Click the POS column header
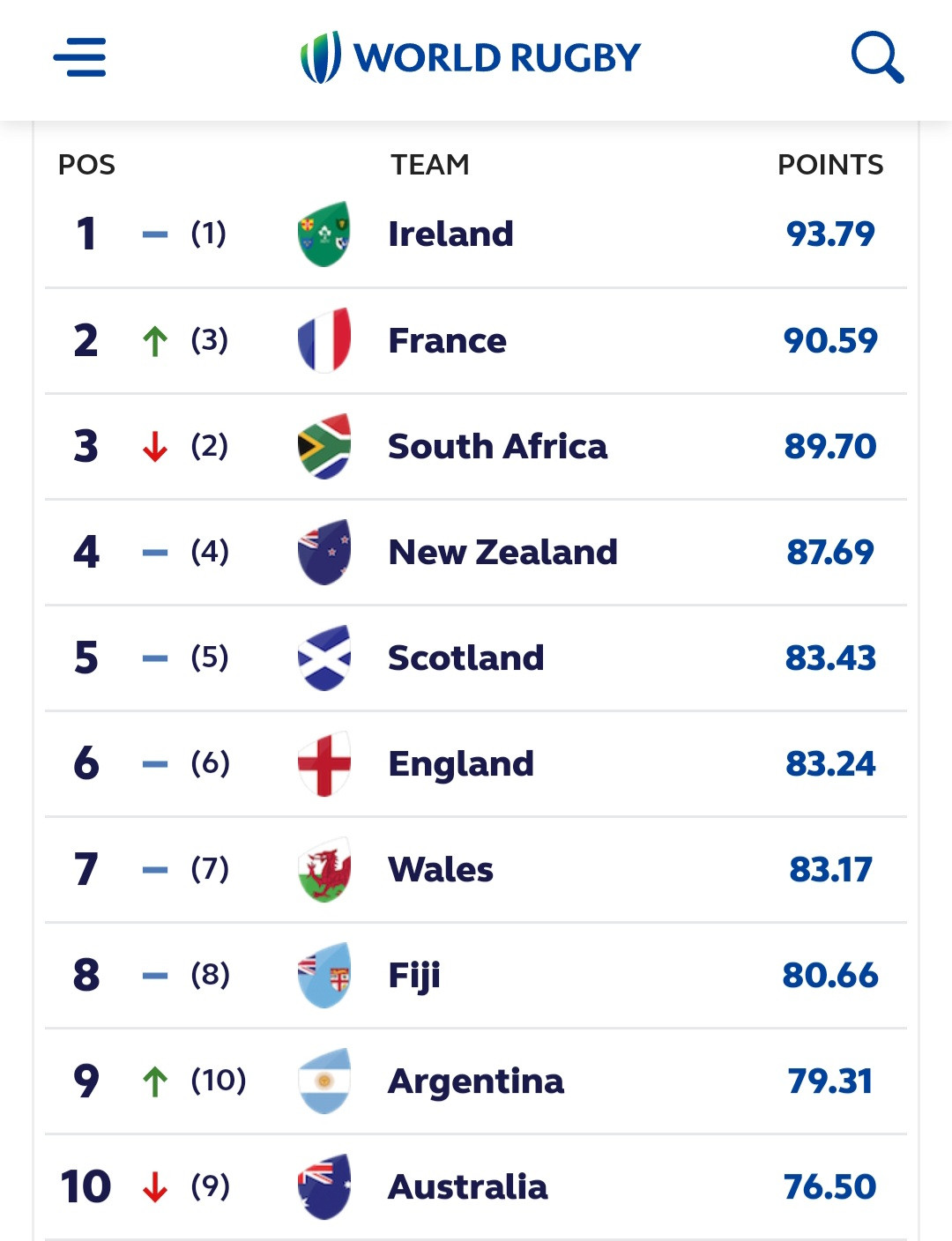Image resolution: width=952 pixels, height=1241 pixels. tap(86, 165)
